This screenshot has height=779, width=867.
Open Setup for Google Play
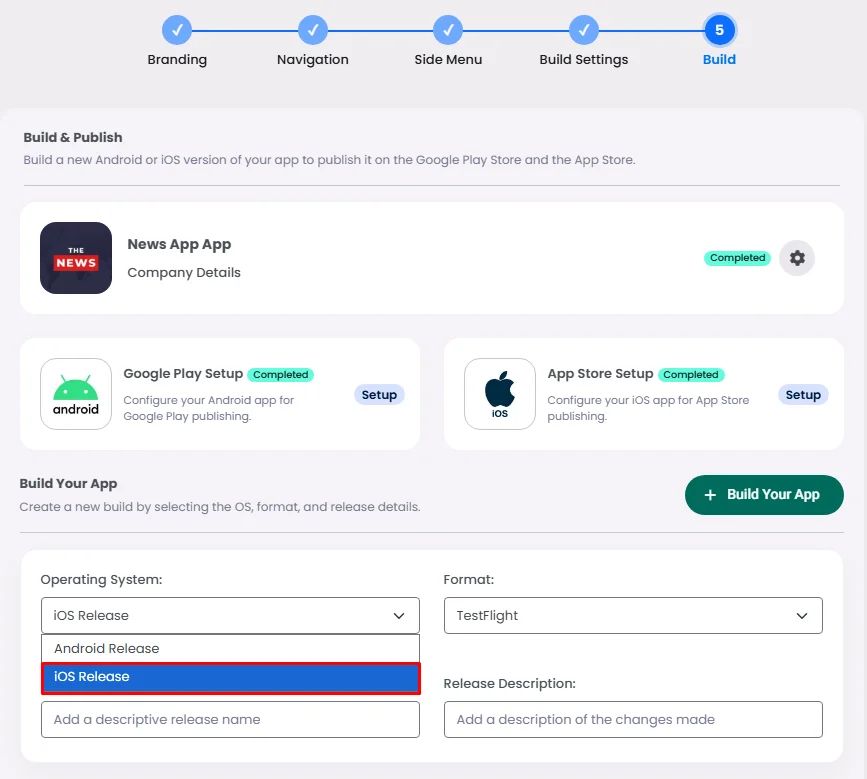pos(379,395)
